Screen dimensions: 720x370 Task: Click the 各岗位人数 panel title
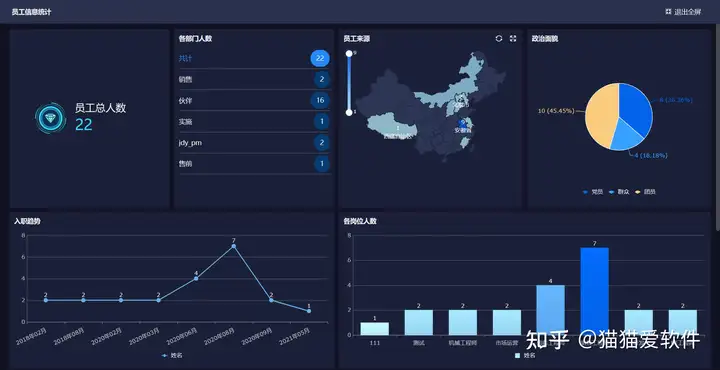click(360, 221)
